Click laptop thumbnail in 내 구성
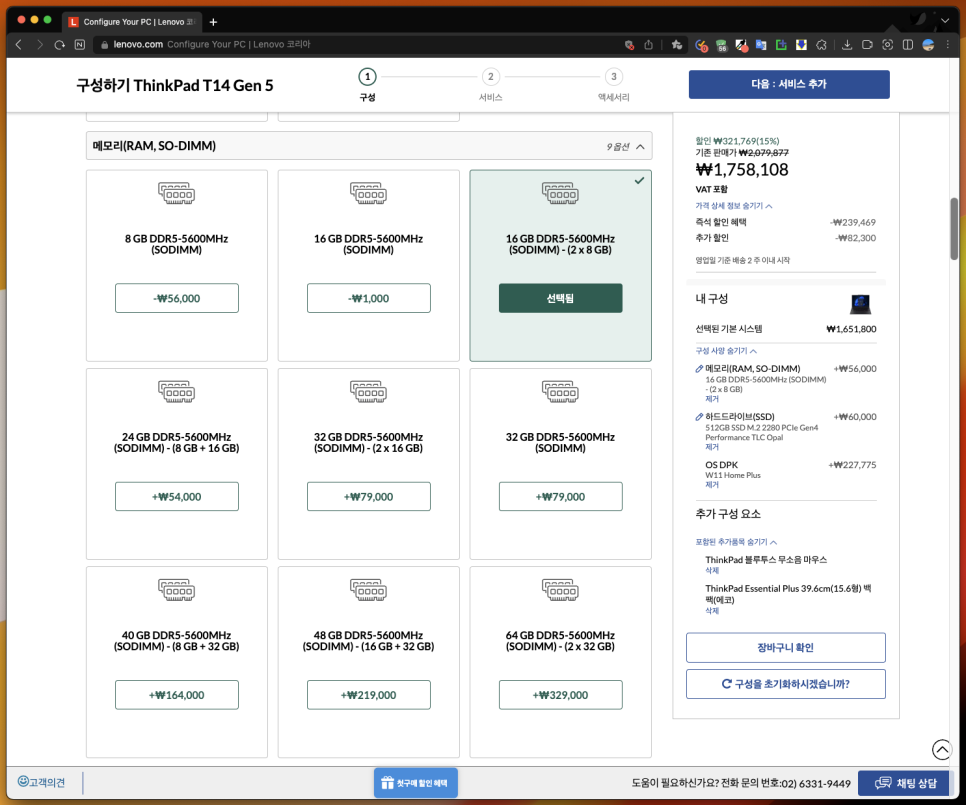 [x=860, y=304]
